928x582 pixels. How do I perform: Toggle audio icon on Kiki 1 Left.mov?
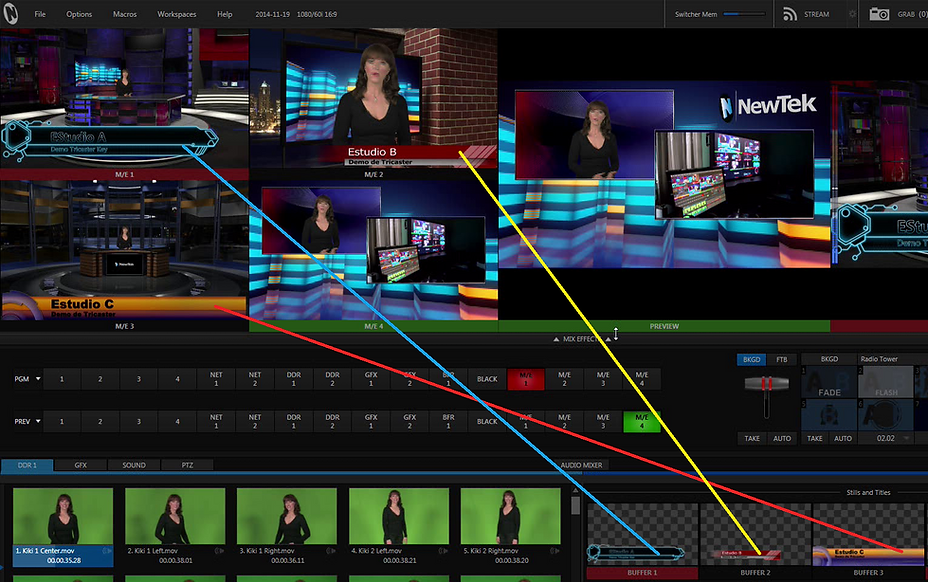[x=219, y=551]
